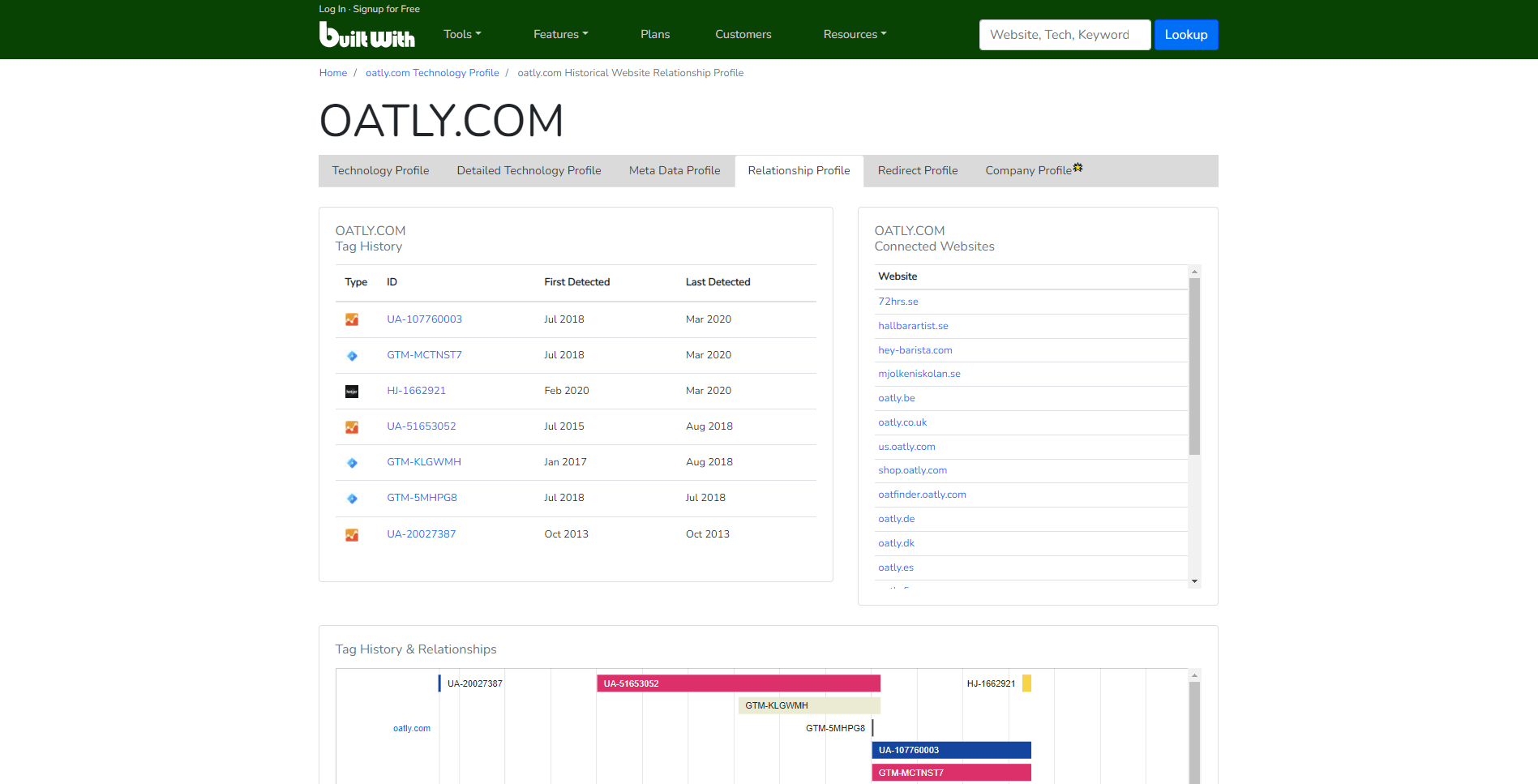The width and height of the screenshot is (1538, 784).
Task: Go to the Plans page
Action: point(655,34)
